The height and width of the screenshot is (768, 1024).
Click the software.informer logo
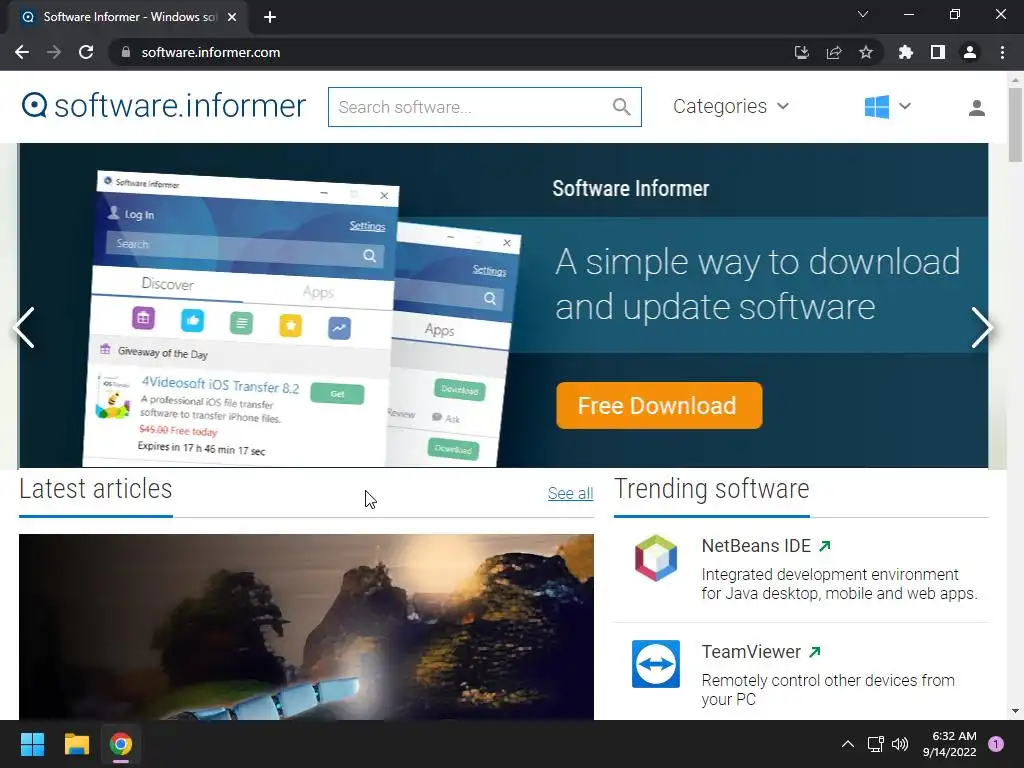click(x=163, y=106)
